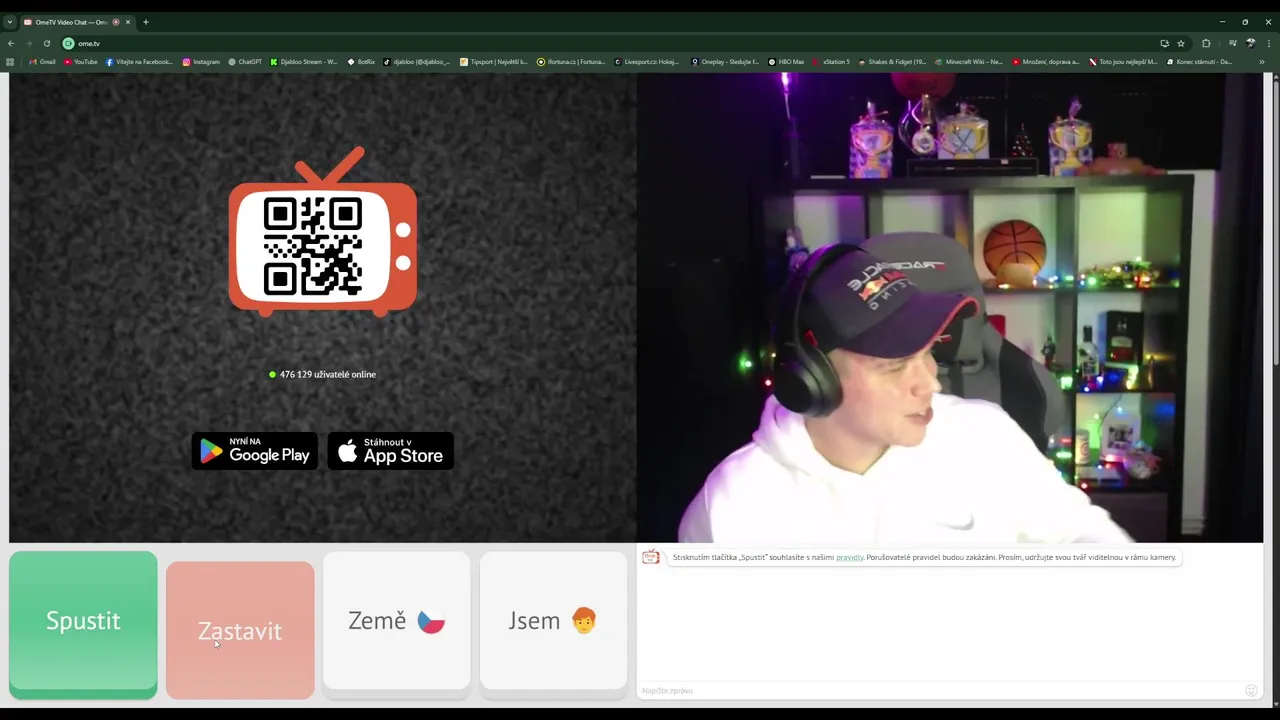The width and height of the screenshot is (1280, 720).
Task: Open the media controls toolbar icon
Action: pos(1233,43)
